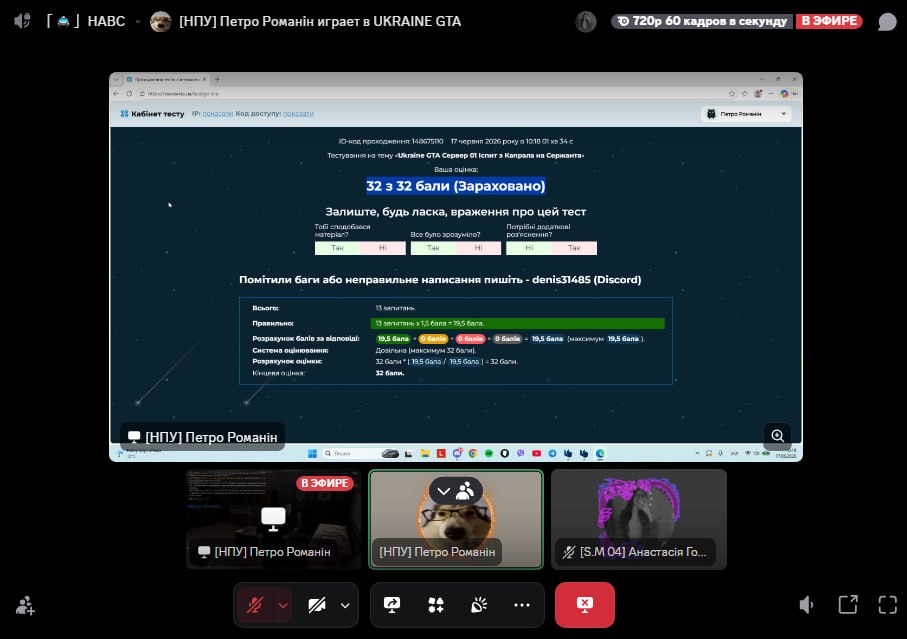Screen dimensions: 907x639
Task: Click the bookmark star icon in browser toolbar
Action: click(732, 94)
